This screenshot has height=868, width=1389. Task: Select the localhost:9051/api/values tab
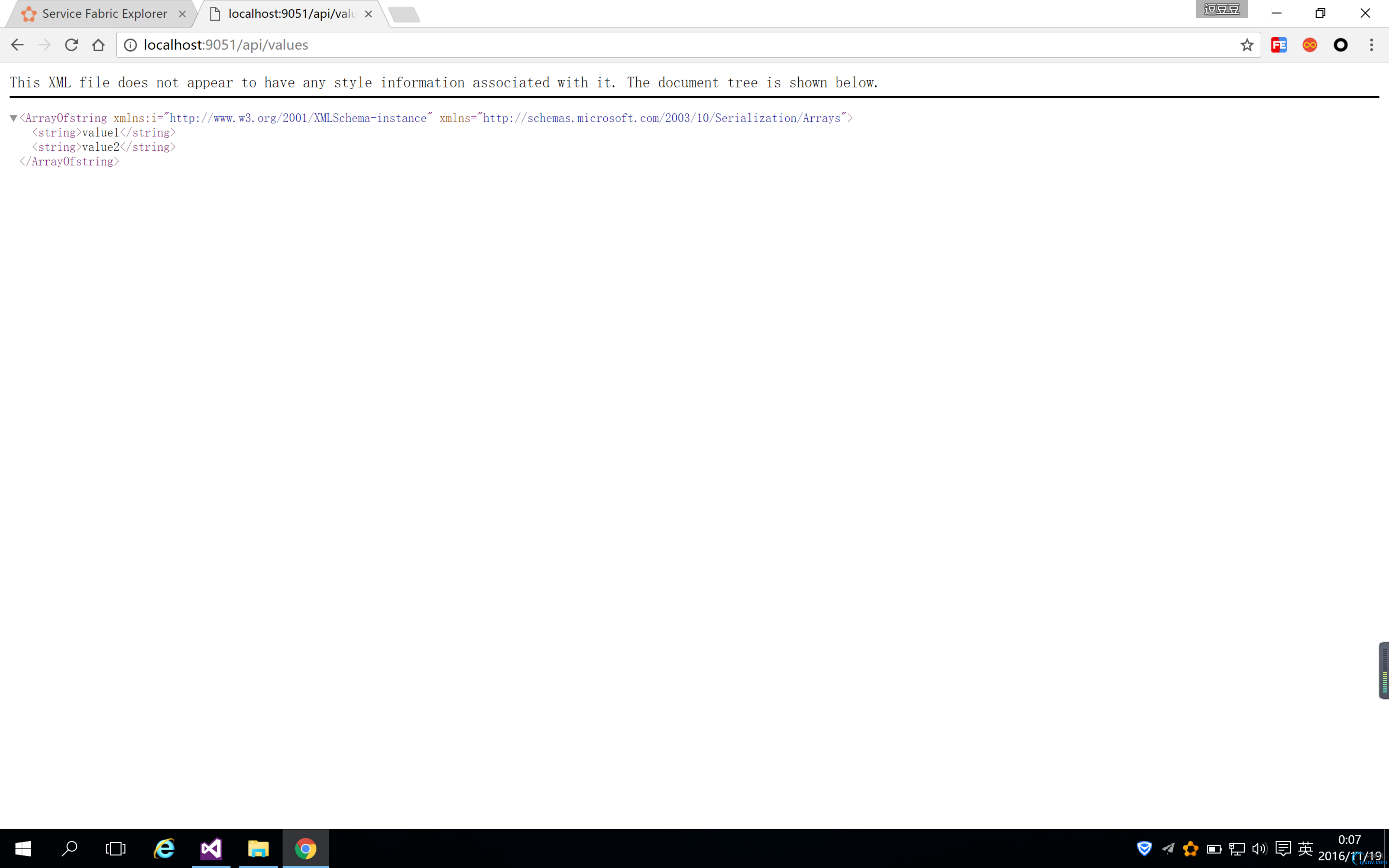[x=290, y=14]
